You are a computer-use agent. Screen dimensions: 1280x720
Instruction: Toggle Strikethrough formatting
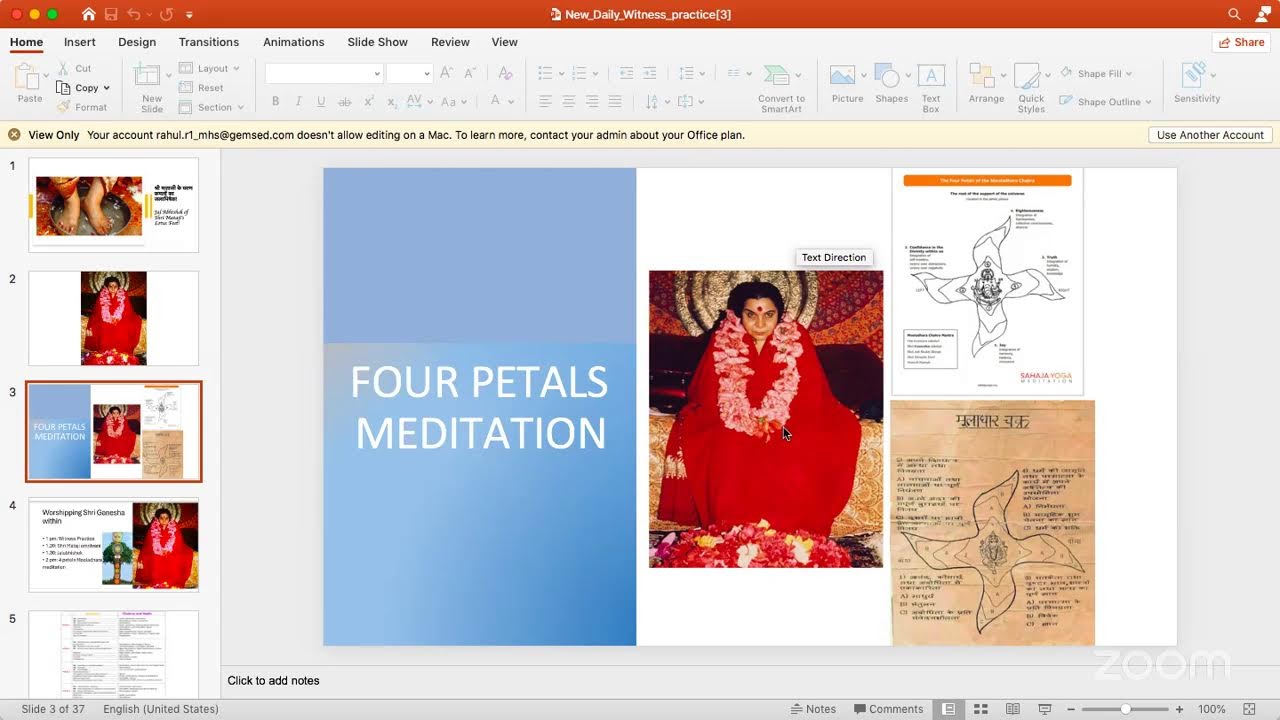click(345, 101)
